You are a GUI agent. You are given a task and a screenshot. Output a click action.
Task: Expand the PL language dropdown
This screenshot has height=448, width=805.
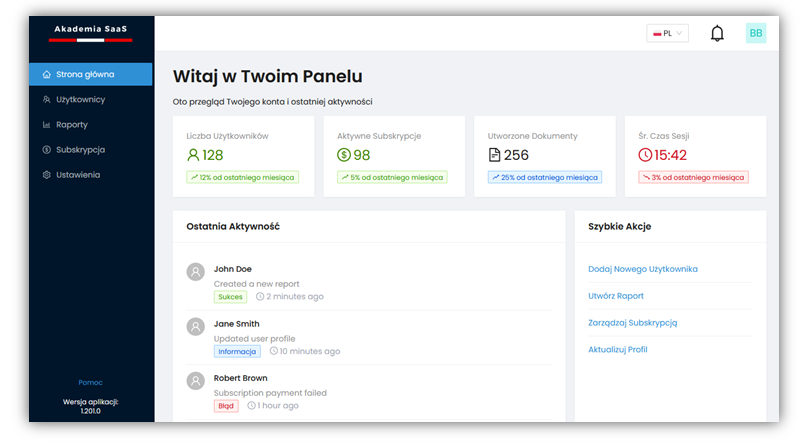click(x=667, y=33)
